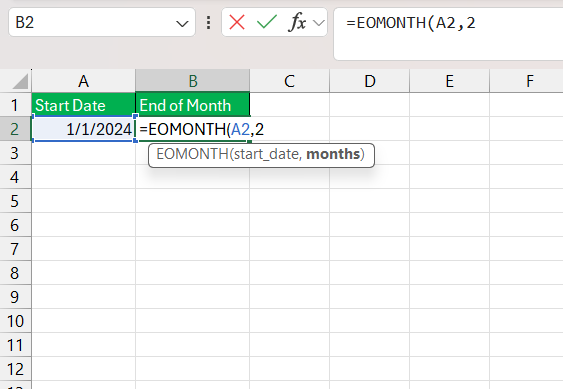Expand the Name Box dropdown arrow
Image resolution: width=563 pixels, height=389 pixels.
point(182,24)
